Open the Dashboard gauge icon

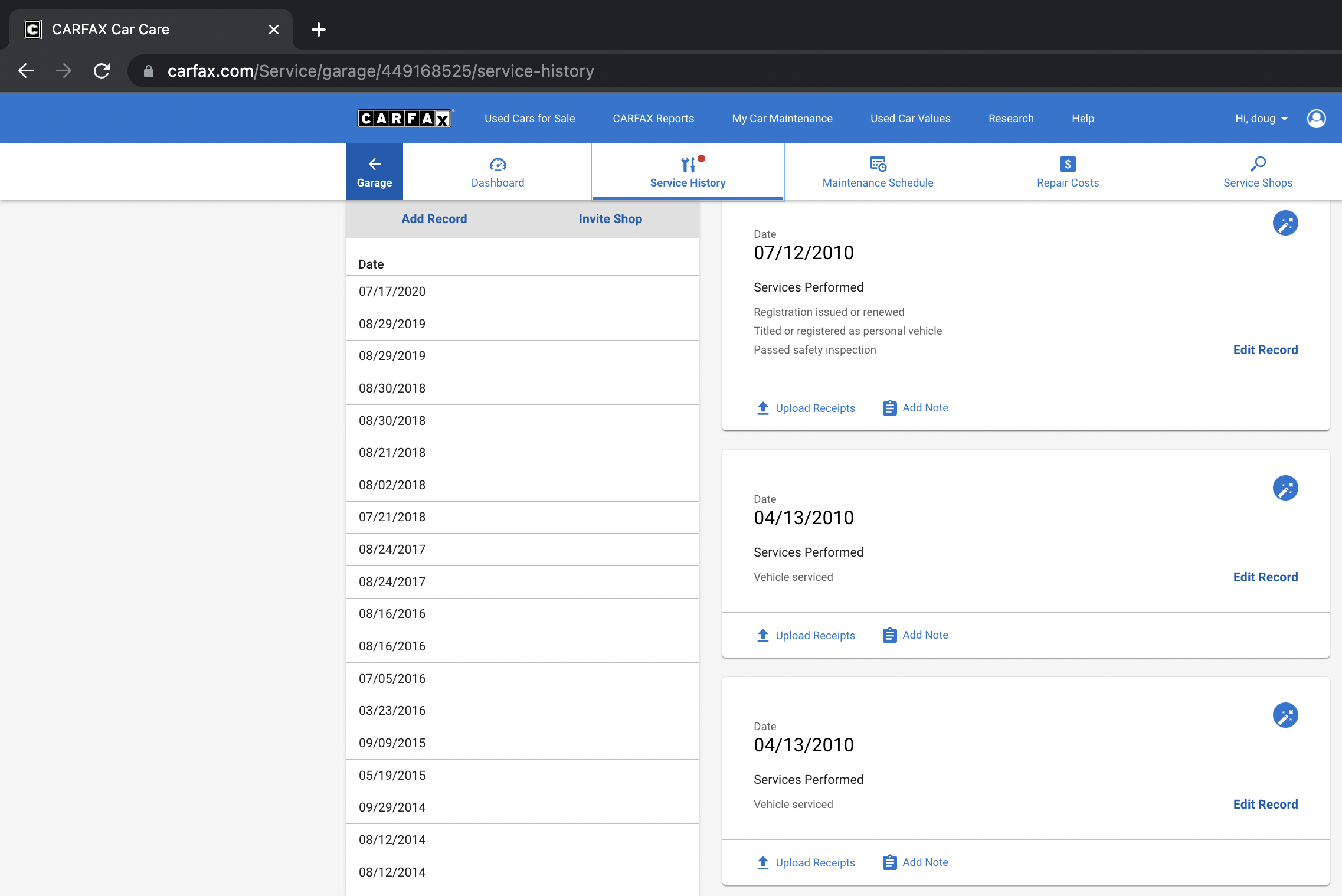tap(498, 164)
